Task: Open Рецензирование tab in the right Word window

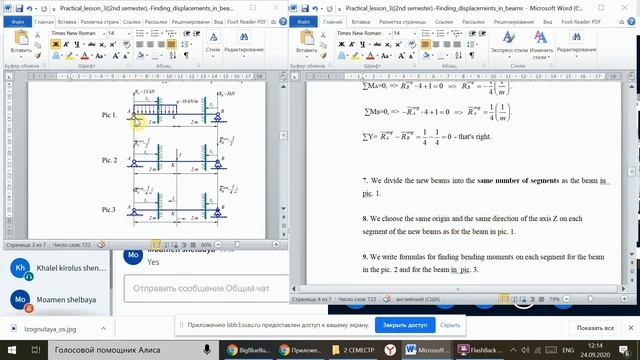Action: [x=513, y=22]
